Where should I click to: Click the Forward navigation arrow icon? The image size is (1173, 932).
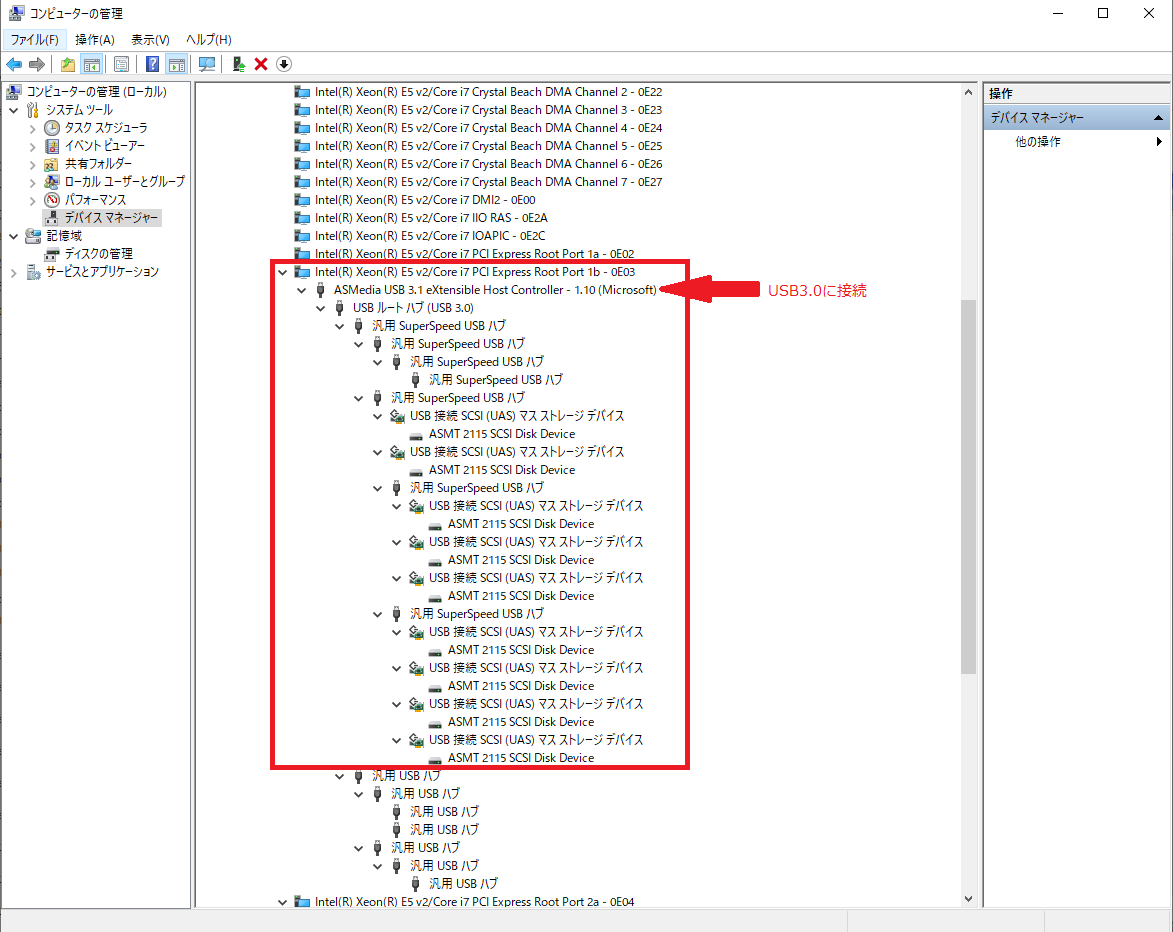[37, 63]
